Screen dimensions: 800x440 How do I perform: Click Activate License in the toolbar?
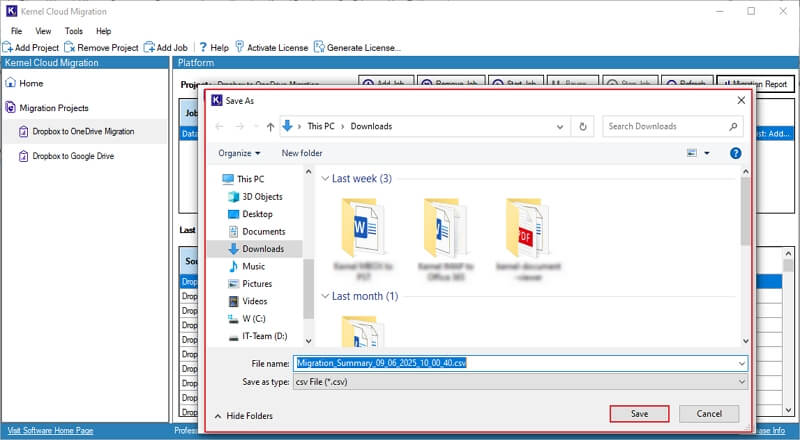pyautogui.click(x=271, y=47)
